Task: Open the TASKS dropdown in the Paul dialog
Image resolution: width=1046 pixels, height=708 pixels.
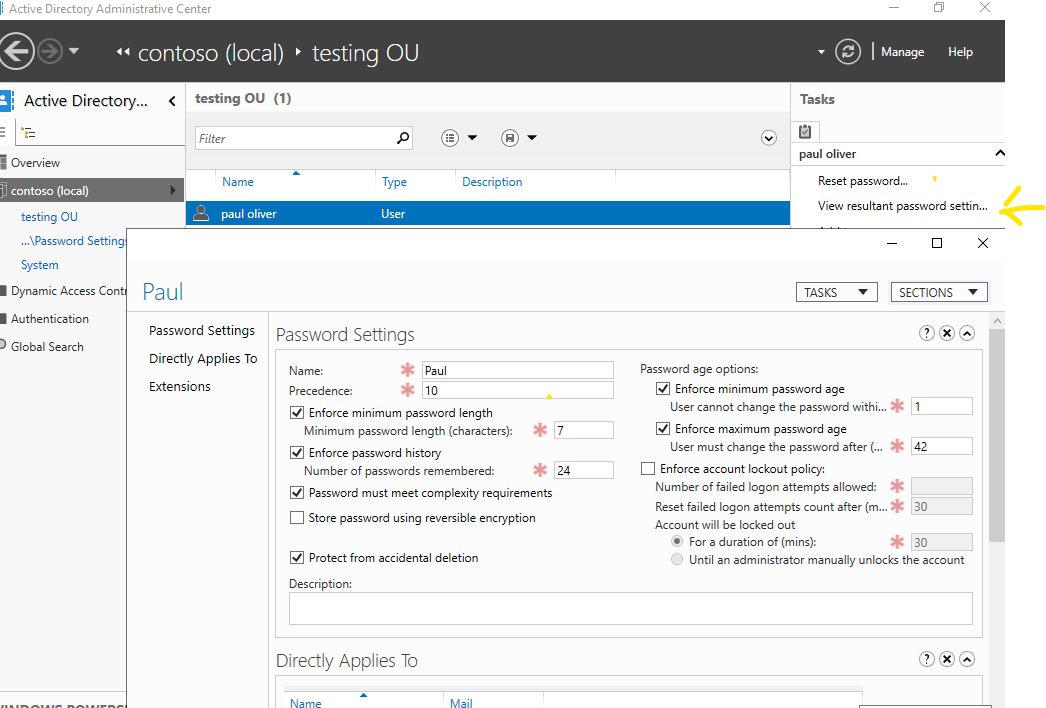Action: click(x=836, y=292)
